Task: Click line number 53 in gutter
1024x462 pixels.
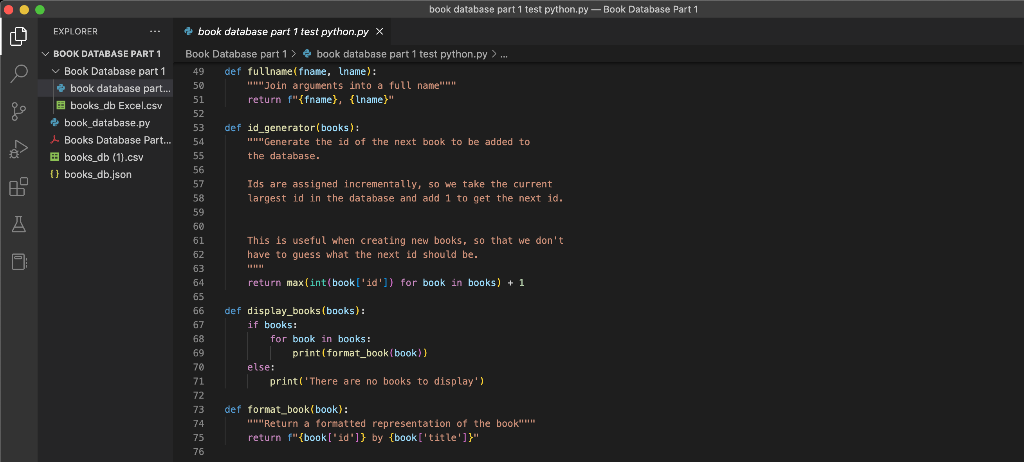Action: pos(199,127)
